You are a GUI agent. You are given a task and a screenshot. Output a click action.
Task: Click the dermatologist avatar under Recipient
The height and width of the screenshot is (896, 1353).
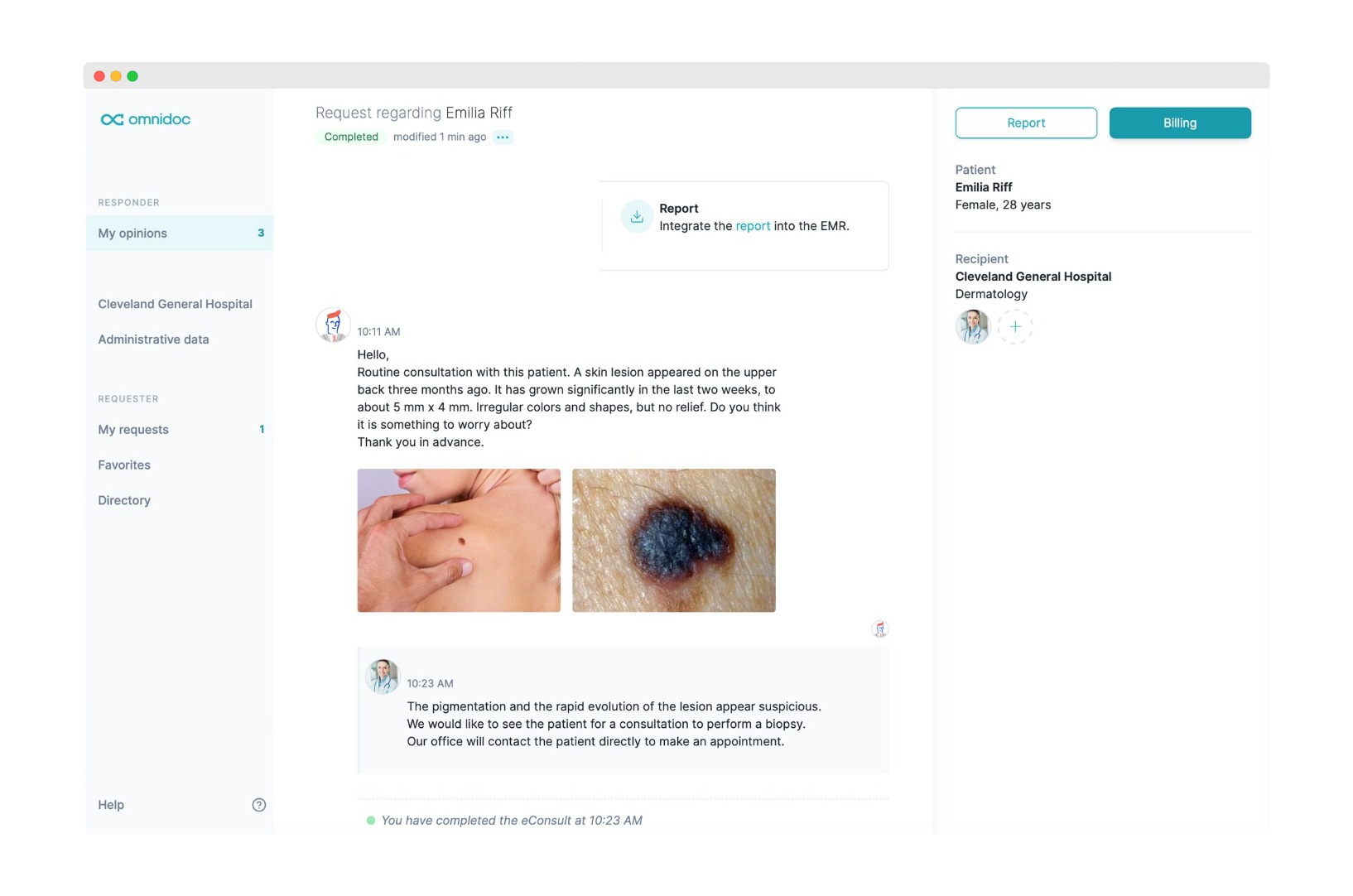click(973, 327)
